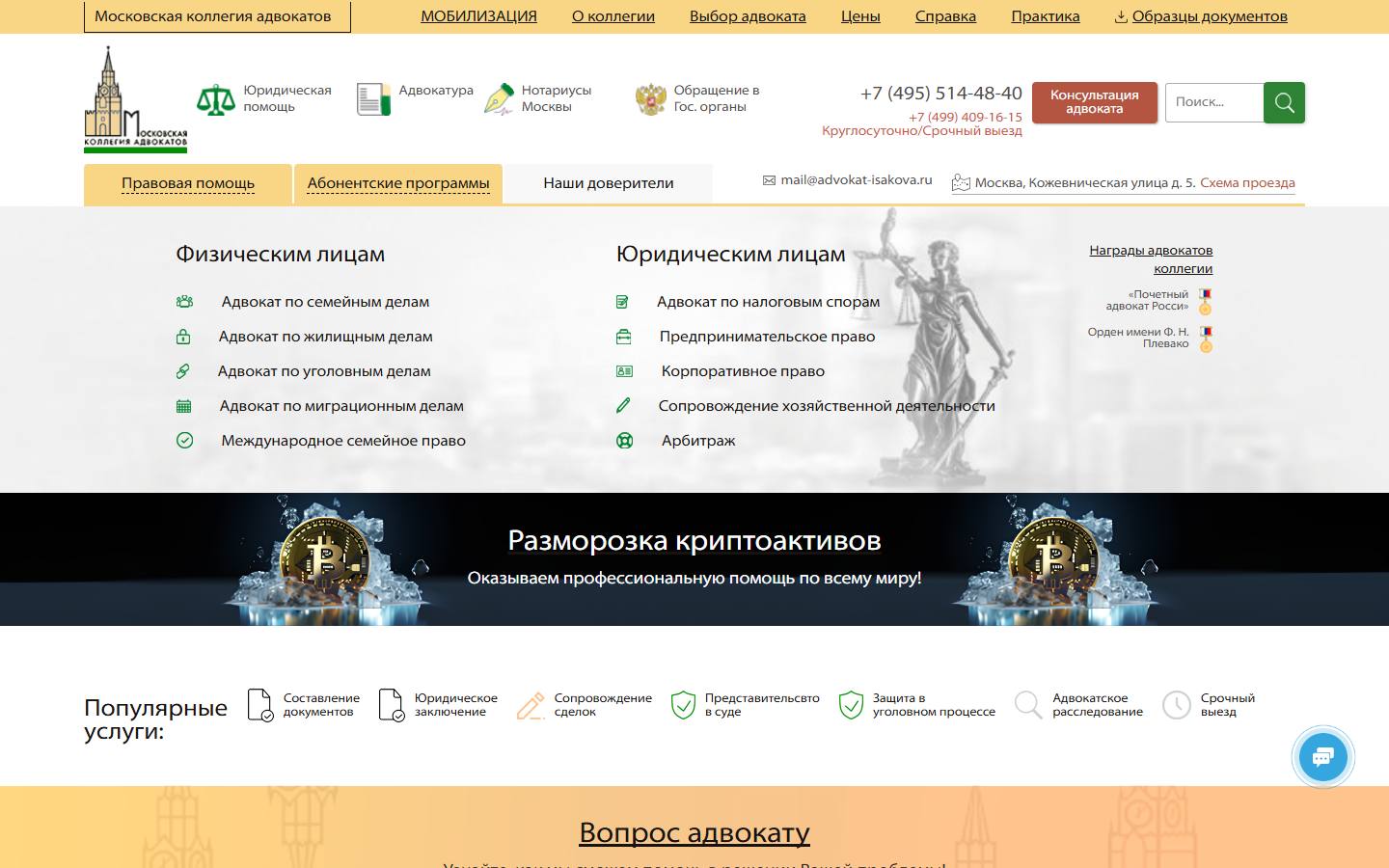Viewport: 1389px width, 868px height.
Task: Click the document icon beside Адвокатура
Action: pos(373,99)
